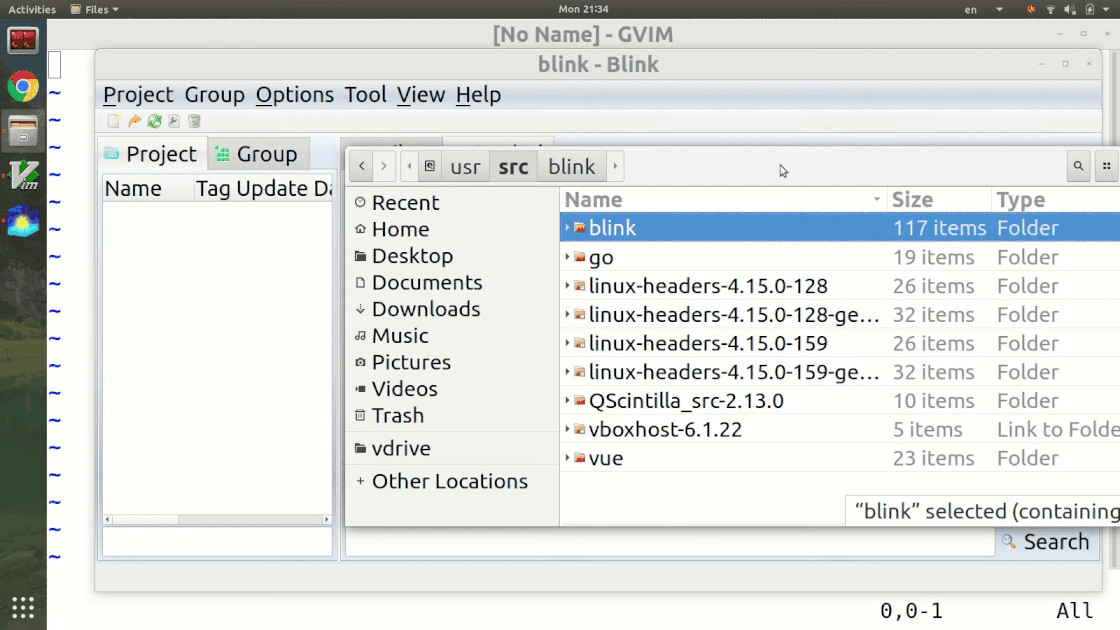Screen dimensions: 1120x630
Task: Open the Blink dock icon
Action: pyautogui.click(x=23, y=221)
